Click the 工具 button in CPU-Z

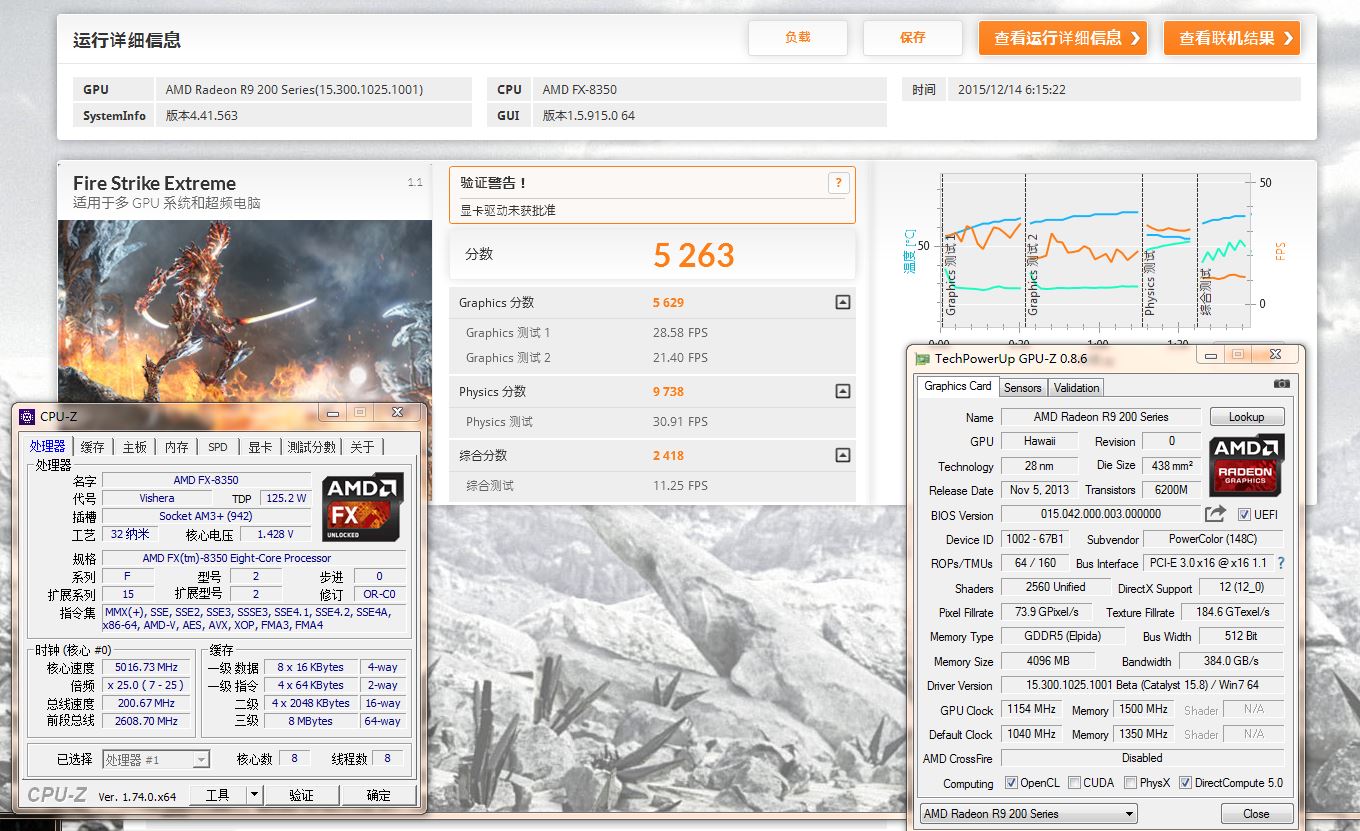click(x=218, y=795)
